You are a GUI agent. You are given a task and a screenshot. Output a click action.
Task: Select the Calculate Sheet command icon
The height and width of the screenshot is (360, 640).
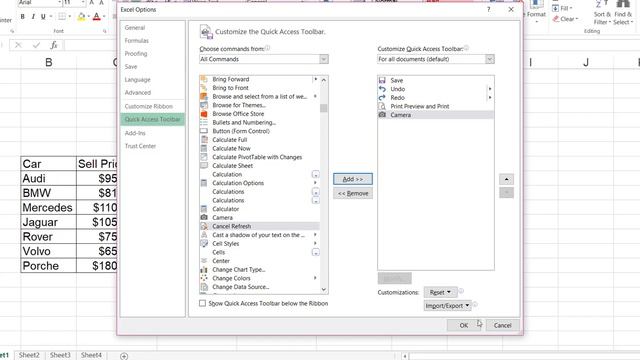pyautogui.click(x=204, y=165)
